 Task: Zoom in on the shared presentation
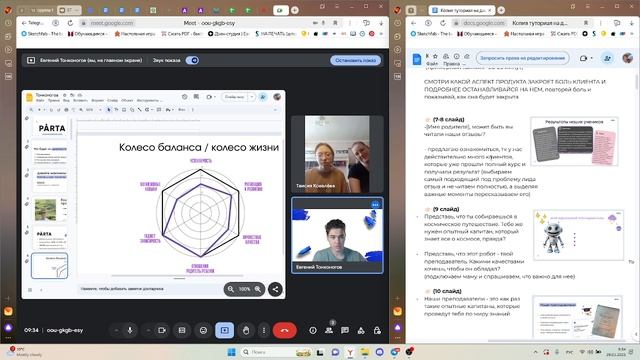tap(258, 289)
